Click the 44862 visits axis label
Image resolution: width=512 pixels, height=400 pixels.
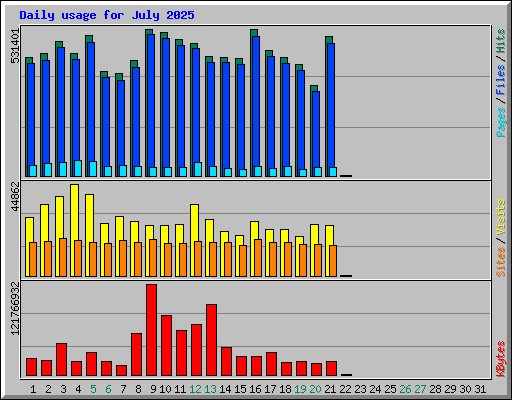coord(15,197)
